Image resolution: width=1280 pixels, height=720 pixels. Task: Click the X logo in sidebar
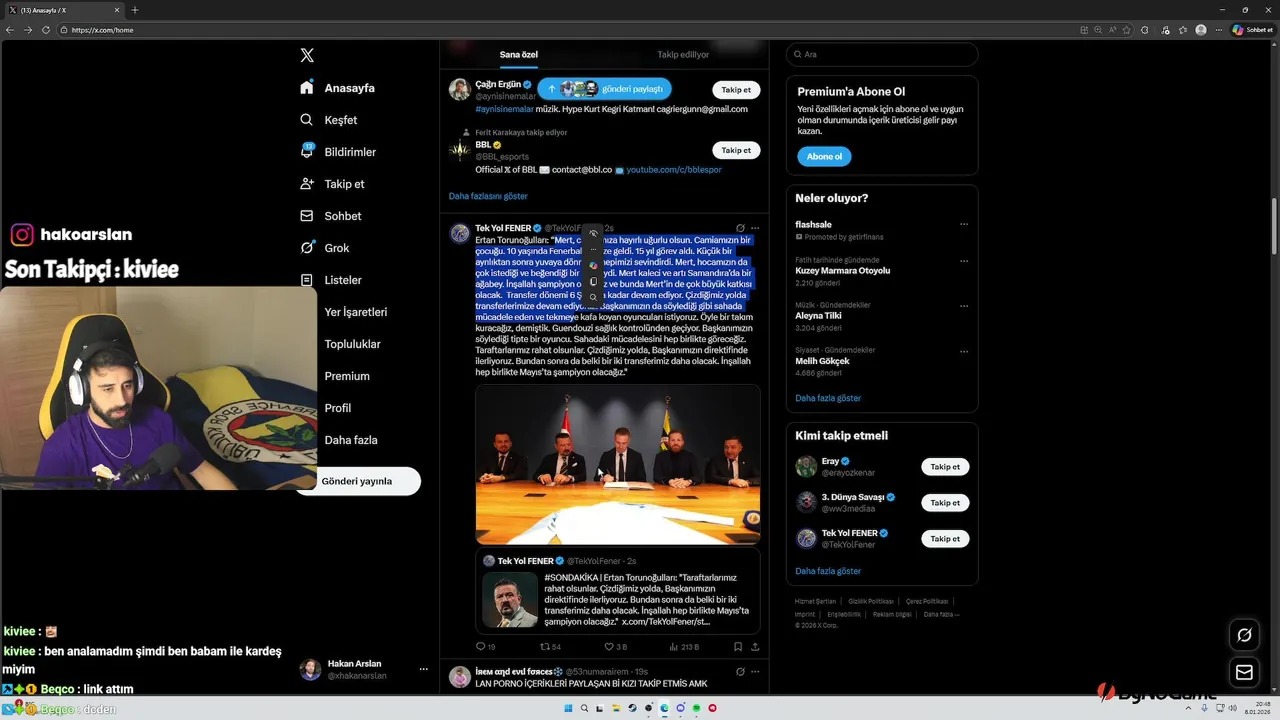coord(307,55)
